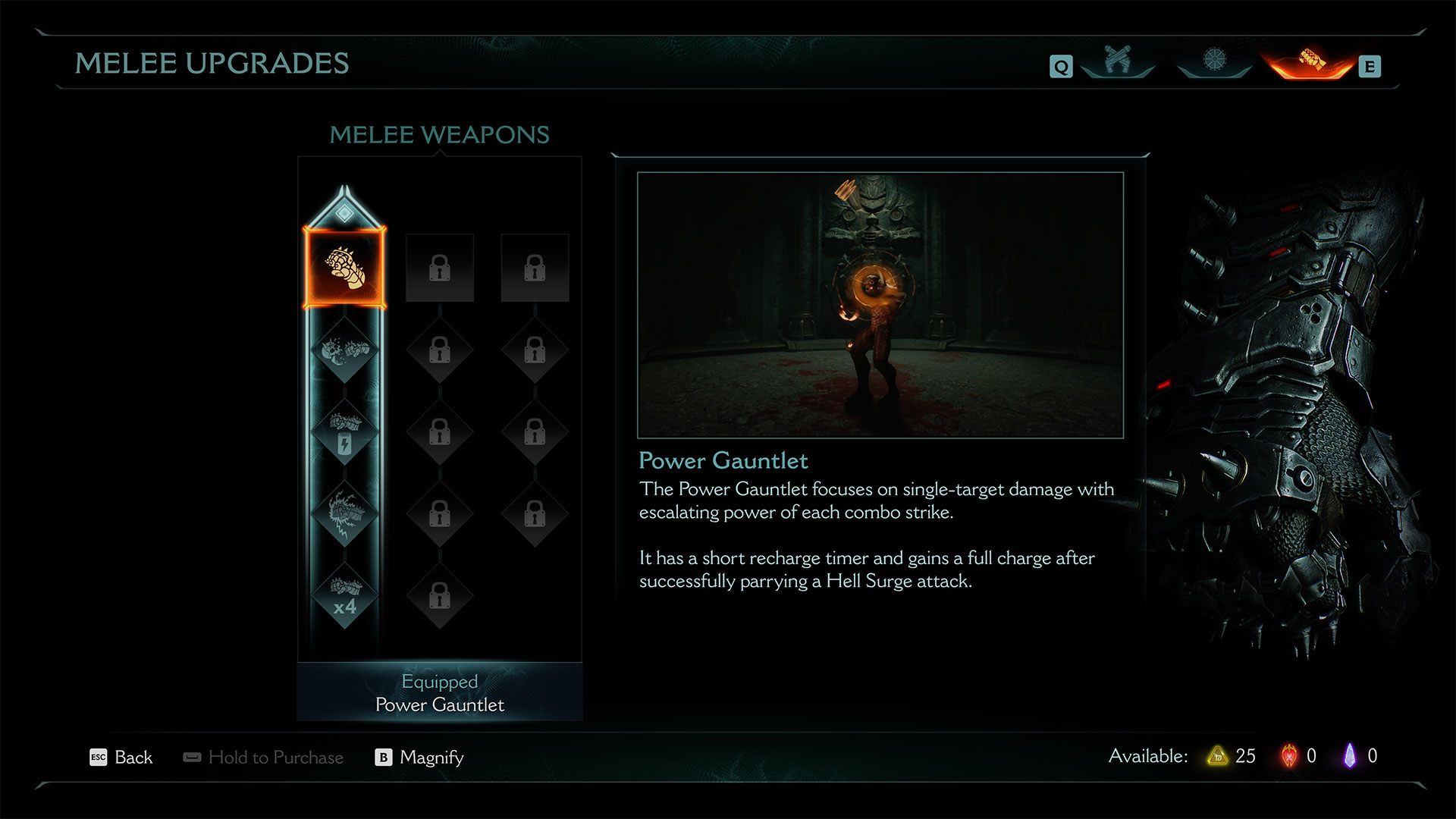Select the dual gauntlet upgrade node
The width and height of the screenshot is (1456, 819).
click(345, 351)
